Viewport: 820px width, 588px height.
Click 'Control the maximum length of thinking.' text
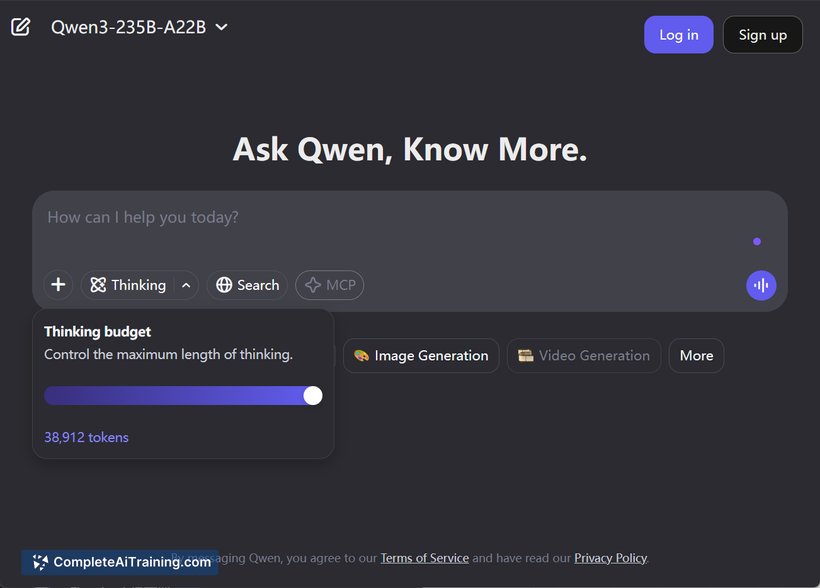pyautogui.click(x=168, y=355)
